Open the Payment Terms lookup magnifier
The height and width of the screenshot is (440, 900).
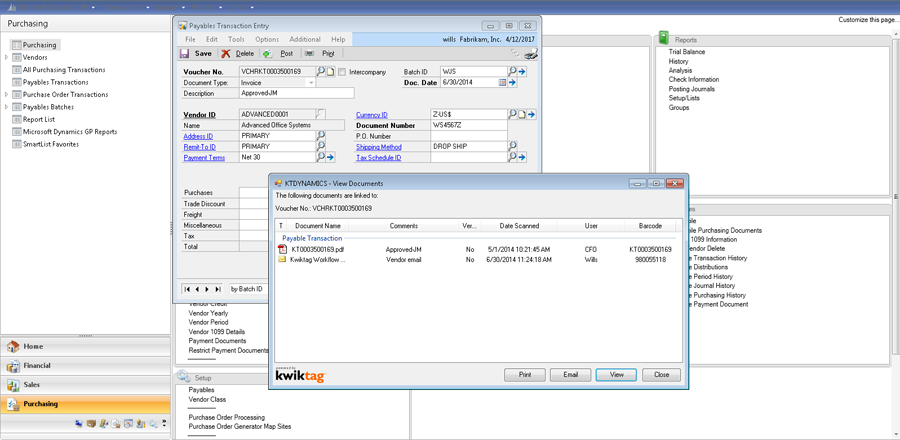tap(321, 157)
